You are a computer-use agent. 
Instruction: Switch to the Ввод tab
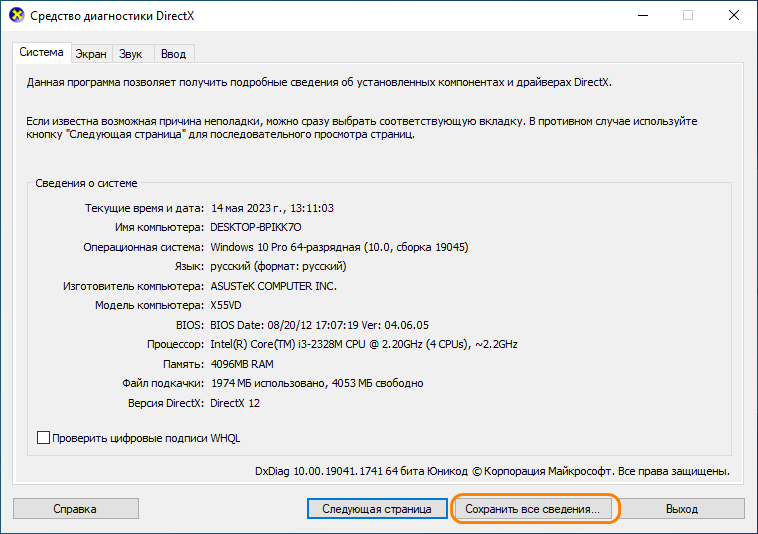[x=174, y=54]
